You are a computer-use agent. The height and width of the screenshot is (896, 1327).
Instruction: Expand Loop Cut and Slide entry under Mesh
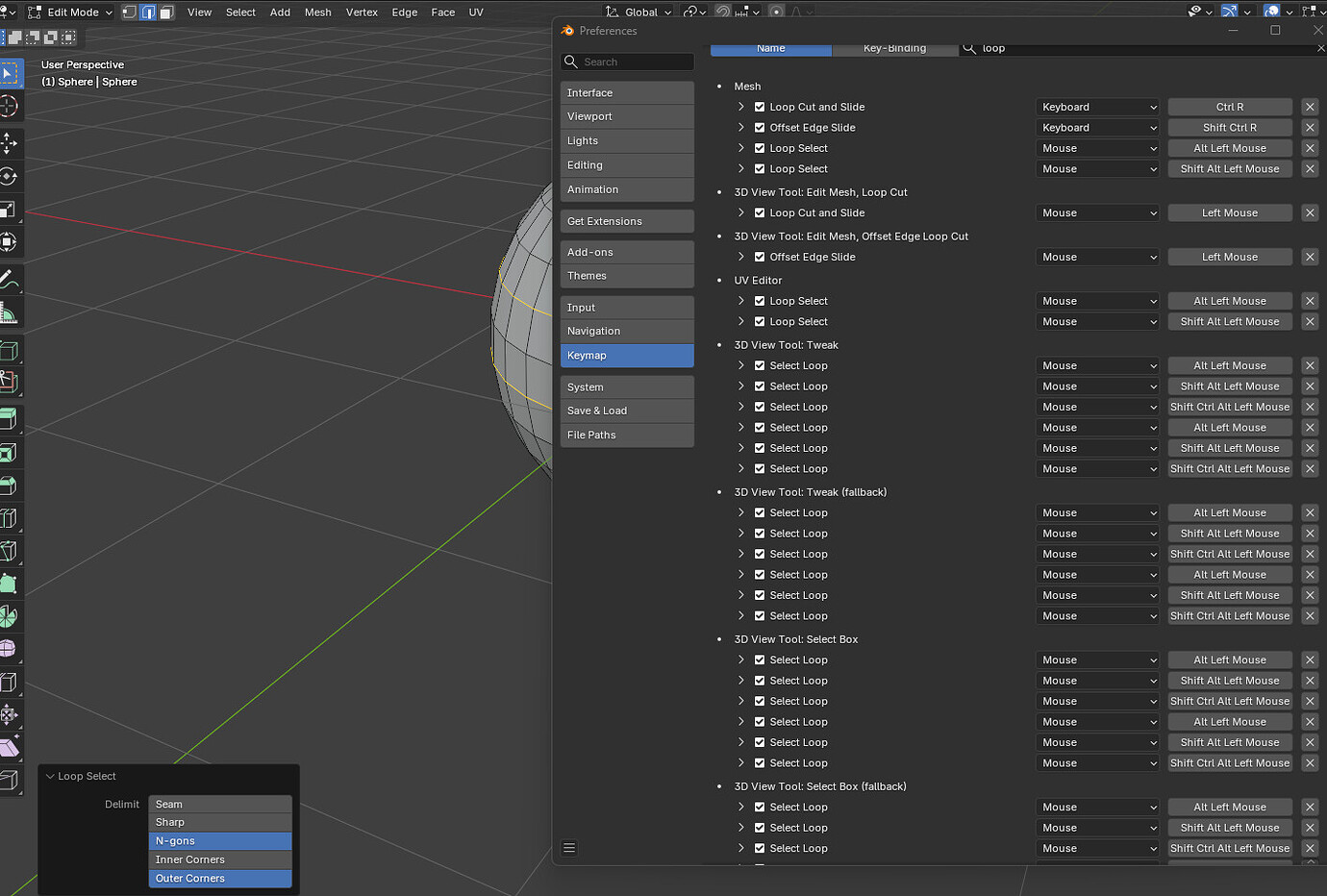coord(741,107)
